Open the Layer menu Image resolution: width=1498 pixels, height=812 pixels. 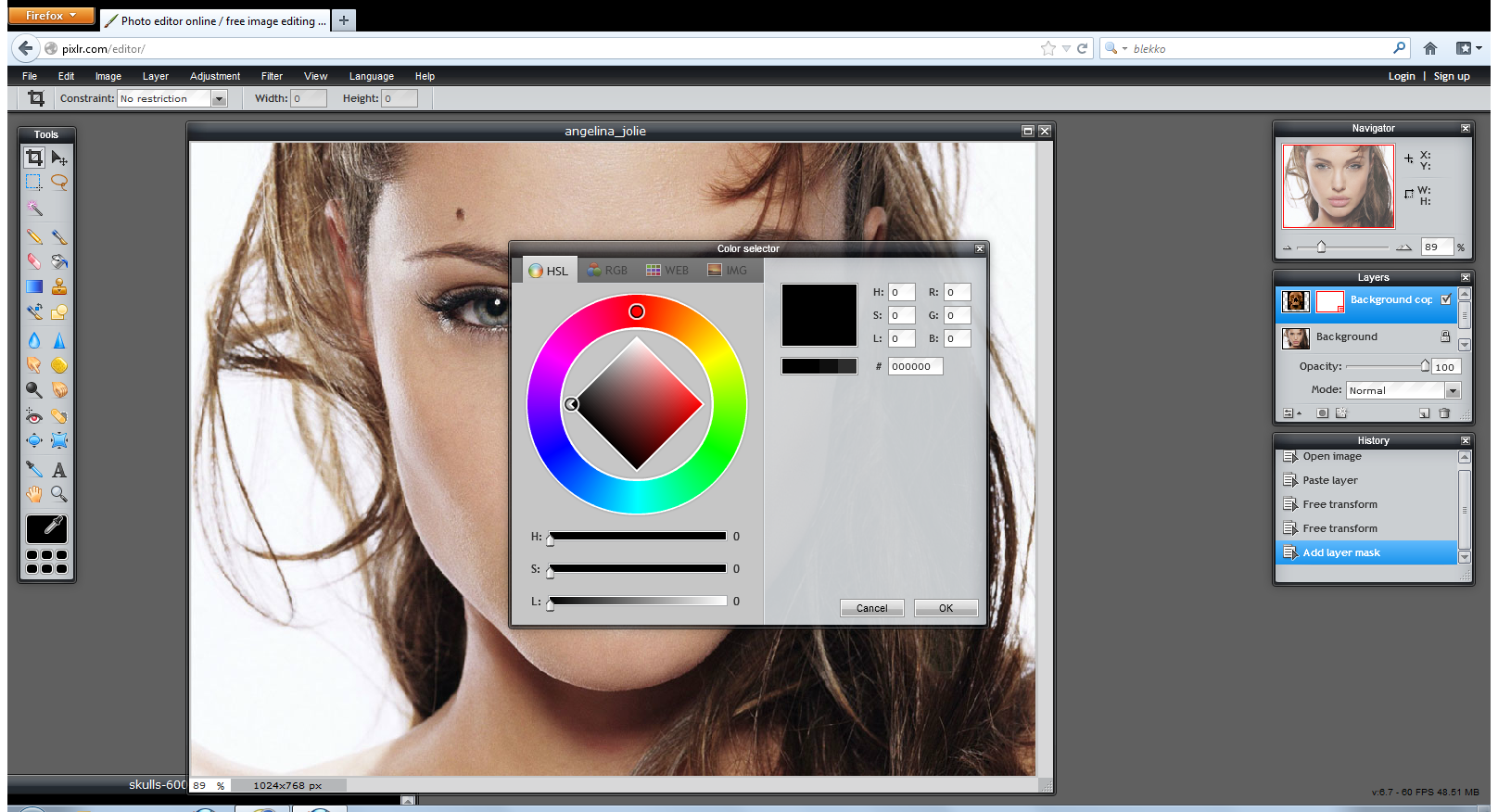pos(156,76)
